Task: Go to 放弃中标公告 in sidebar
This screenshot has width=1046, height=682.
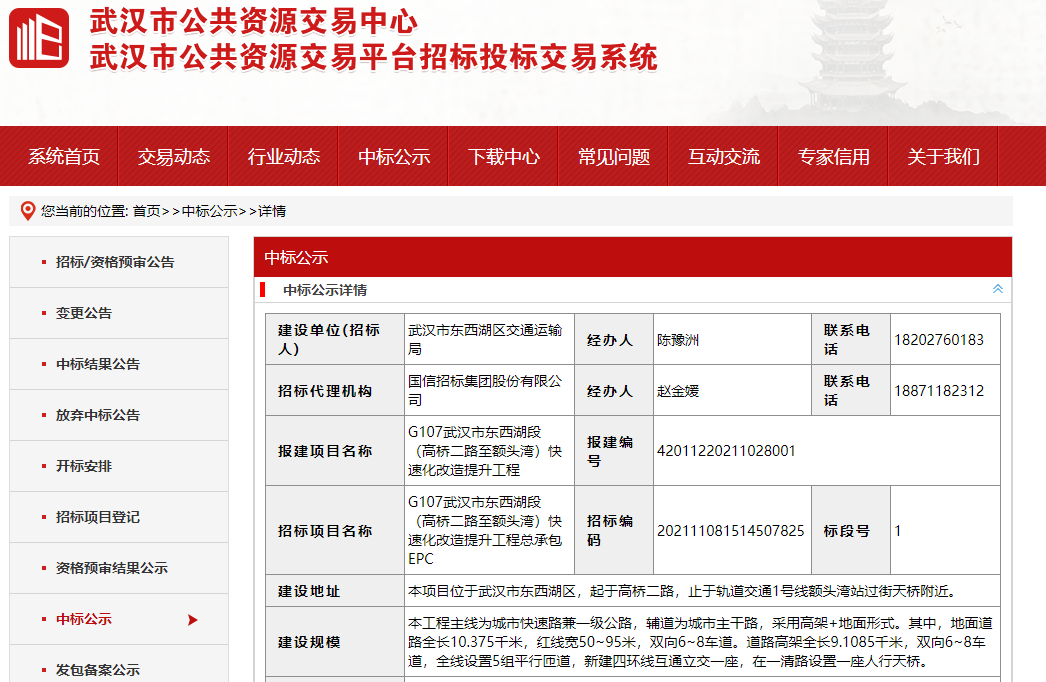Action: (x=98, y=415)
